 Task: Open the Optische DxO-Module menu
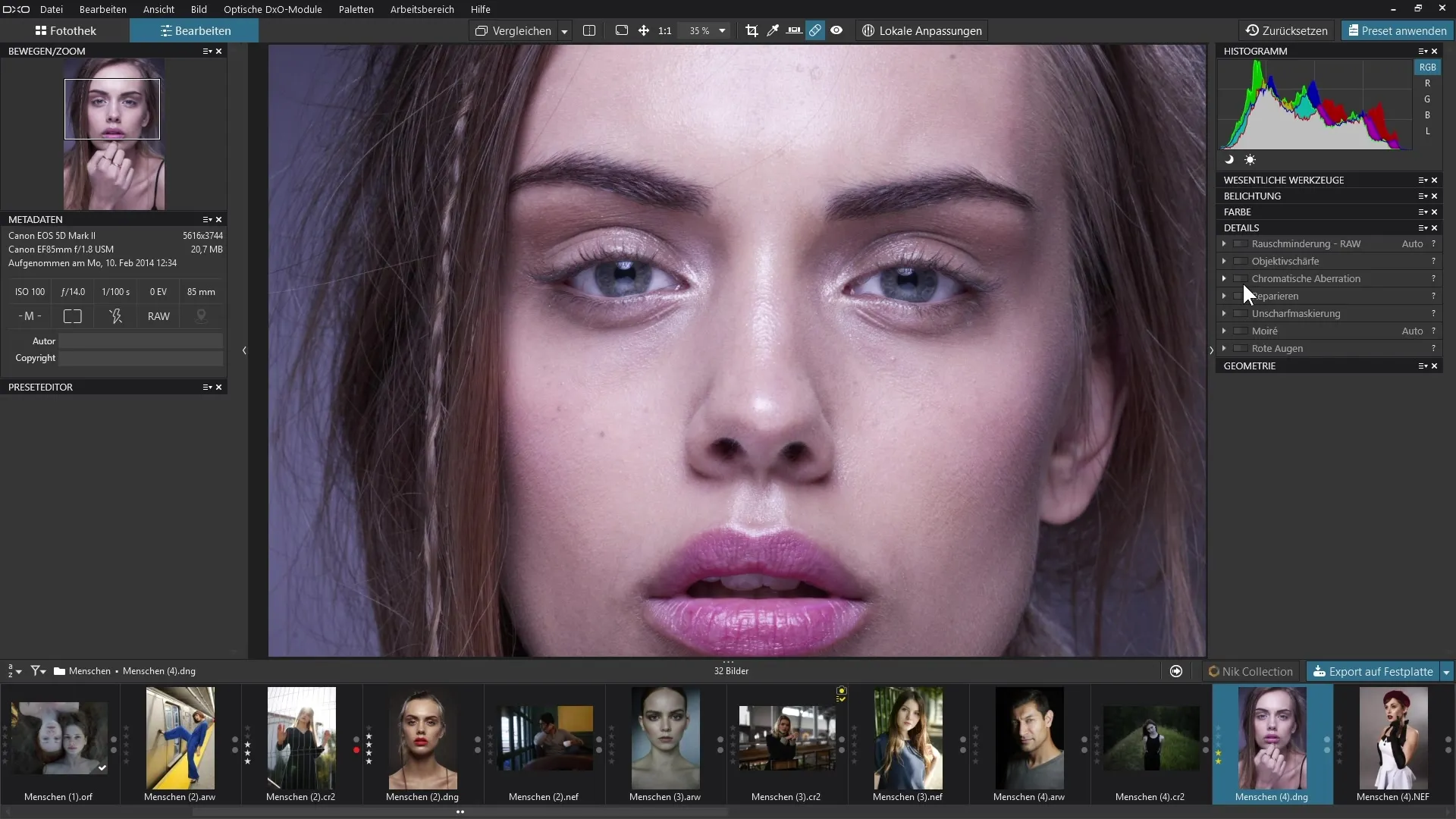[x=272, y=9]
